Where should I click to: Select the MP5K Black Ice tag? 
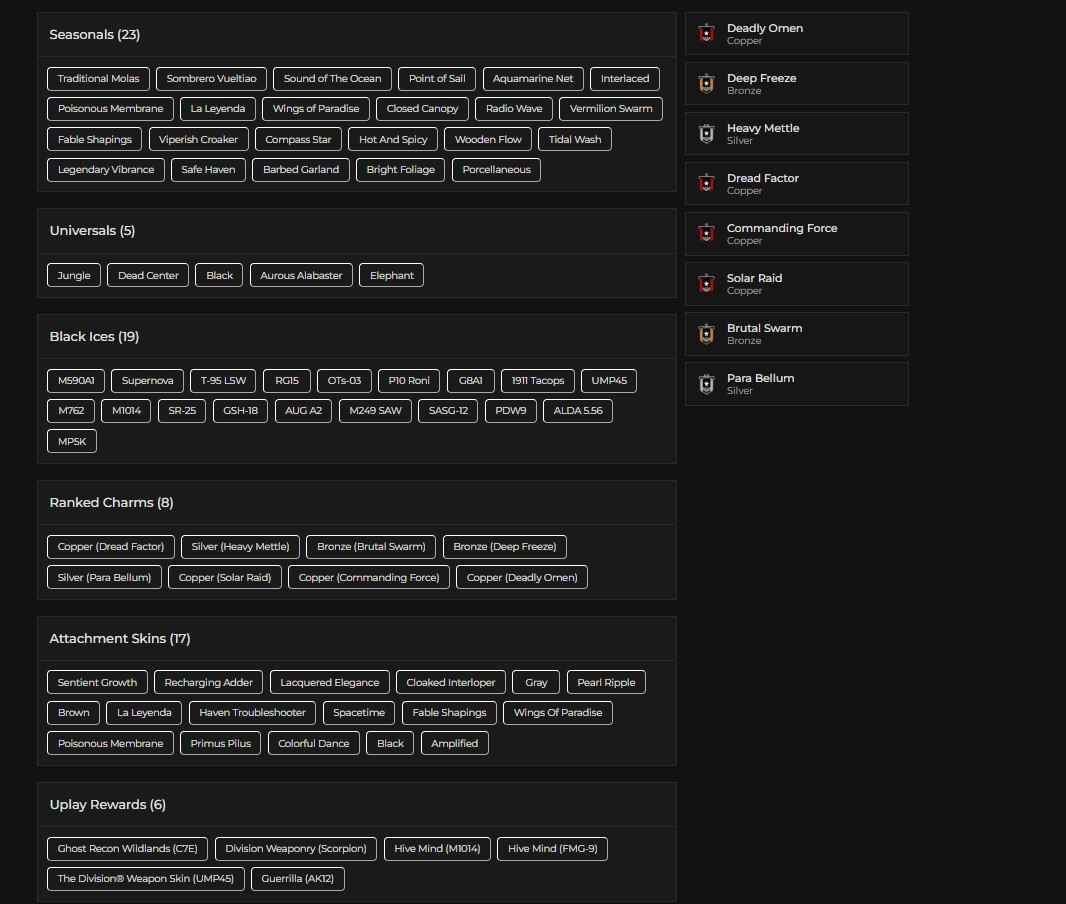tap(72, 441)
